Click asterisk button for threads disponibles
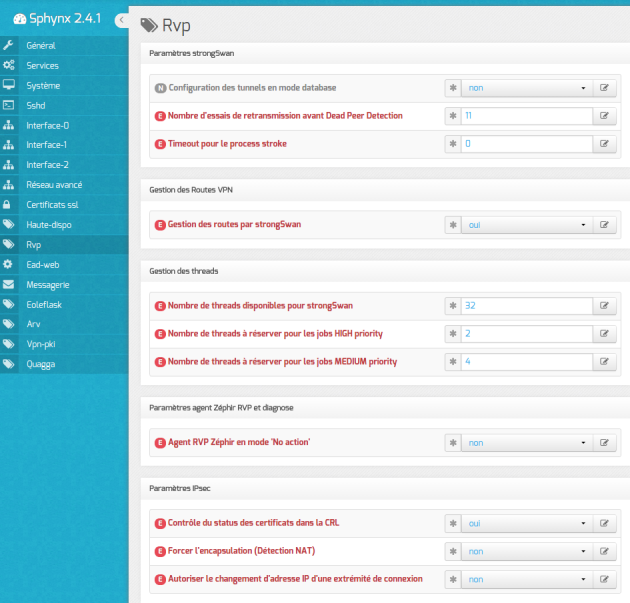This screenshot has width=630, height=603. (x=453, y=306)
